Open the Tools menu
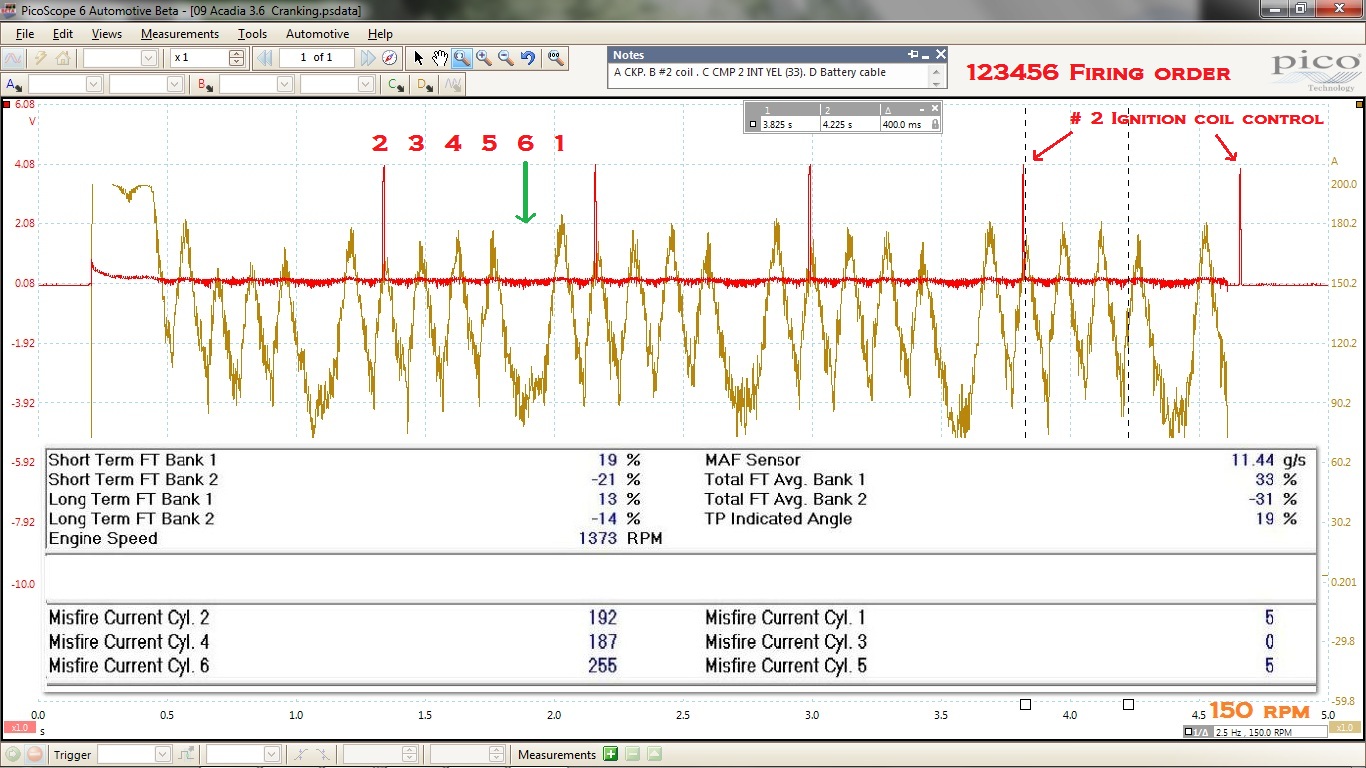 [x=252, y=34]
